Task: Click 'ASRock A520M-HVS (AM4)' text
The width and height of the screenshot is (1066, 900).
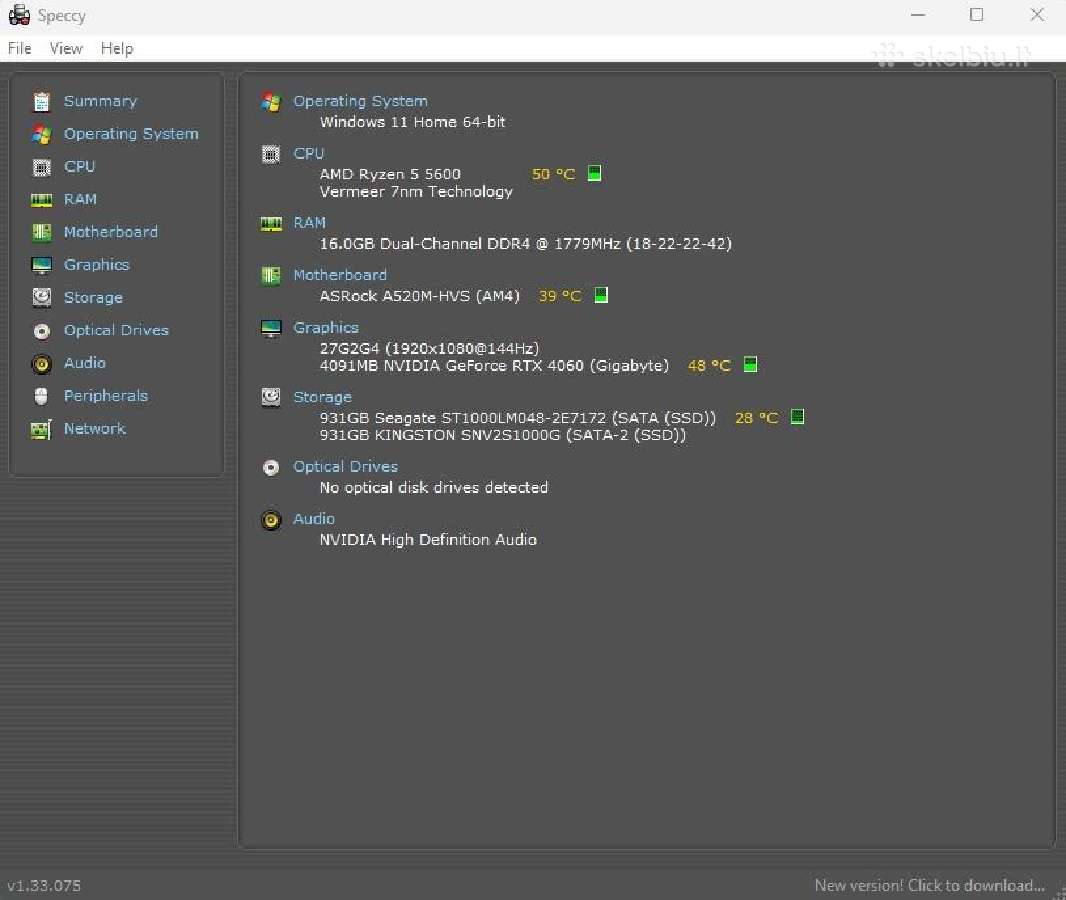Action: pyautogui.click(x=419, y=296)
